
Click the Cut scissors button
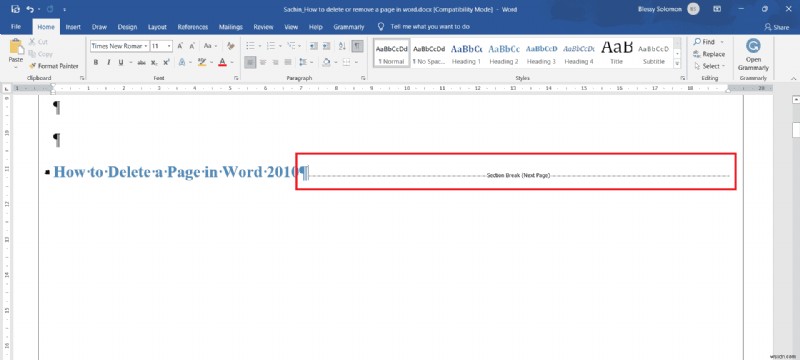(38, 42)
